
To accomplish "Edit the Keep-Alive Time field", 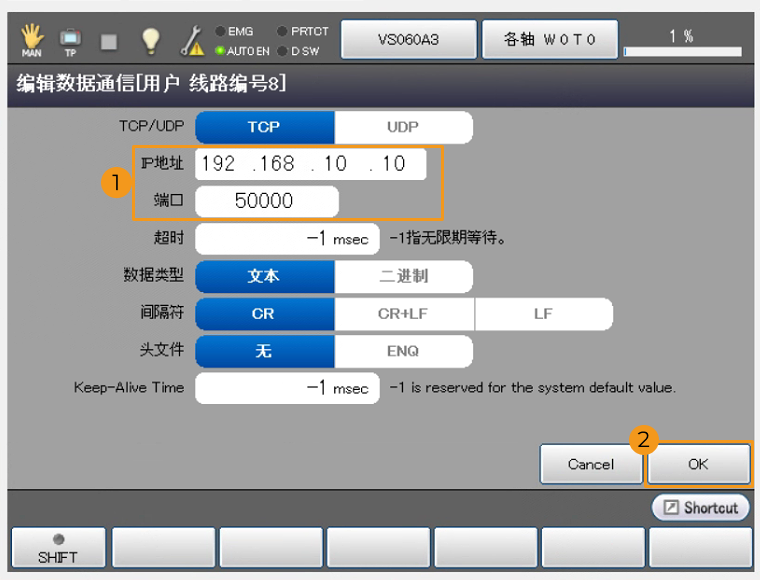I will [x=287, y=388].
